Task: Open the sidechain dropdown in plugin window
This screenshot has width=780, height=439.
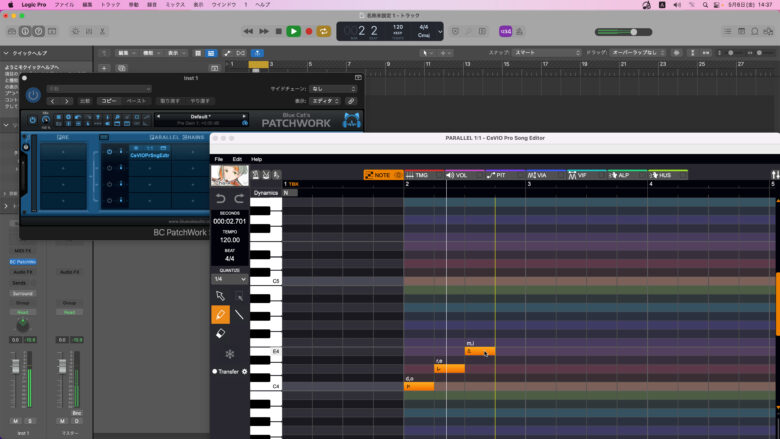Action: (333, 89)
